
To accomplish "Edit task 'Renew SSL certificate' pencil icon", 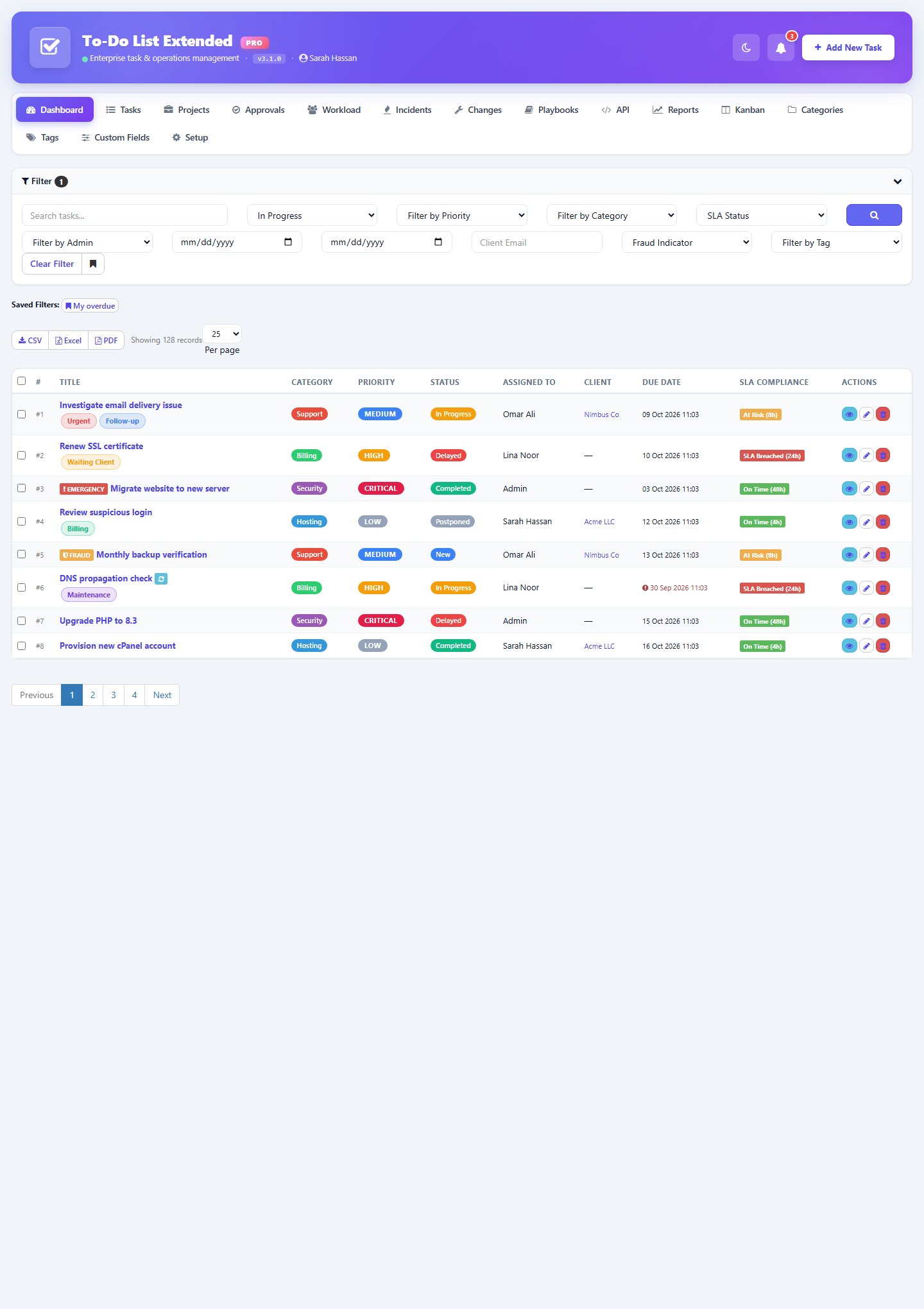I will coord(866,456).
